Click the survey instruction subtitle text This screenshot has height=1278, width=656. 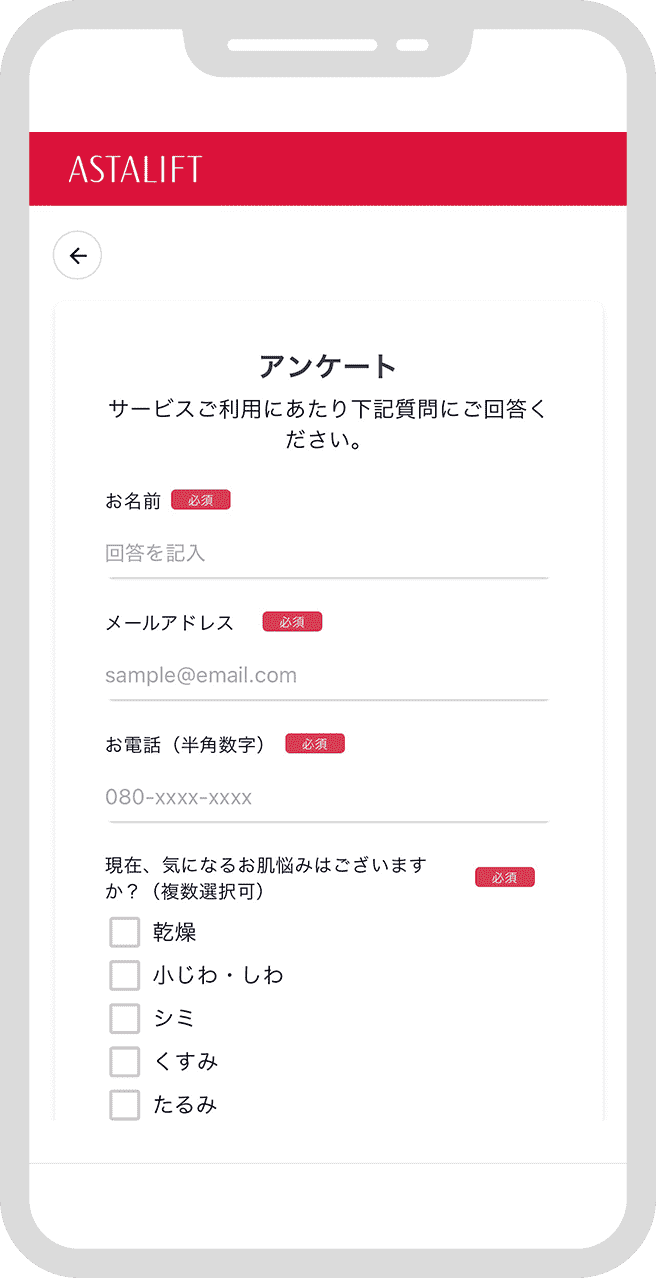click(328, 425)
